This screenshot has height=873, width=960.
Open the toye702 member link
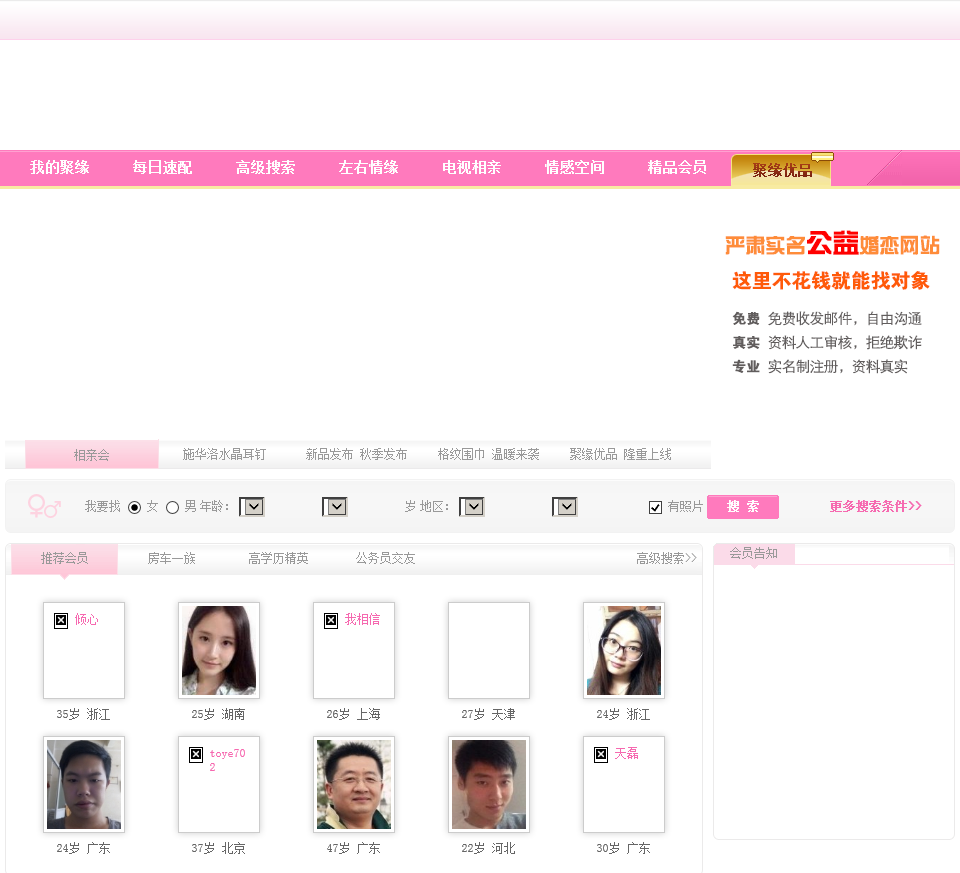(x=227, y=760)
